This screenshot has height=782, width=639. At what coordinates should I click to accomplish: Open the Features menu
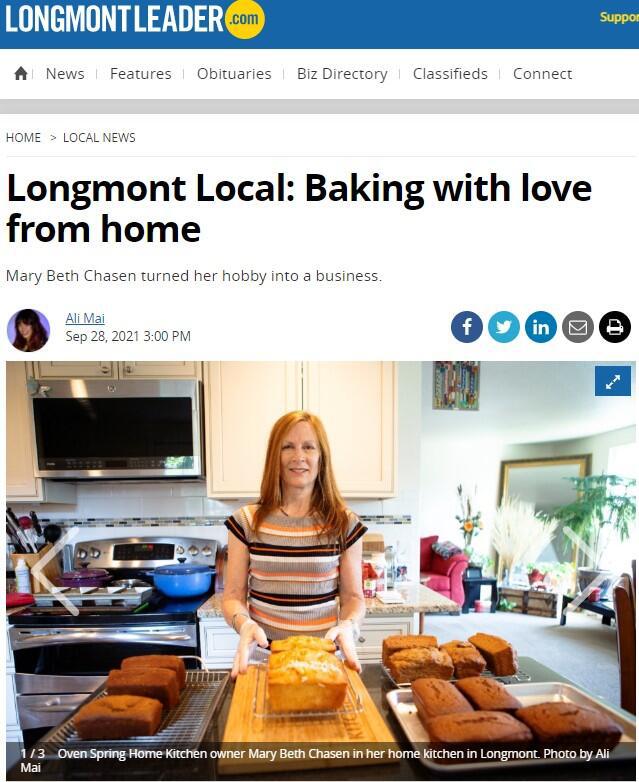(141, 74)
